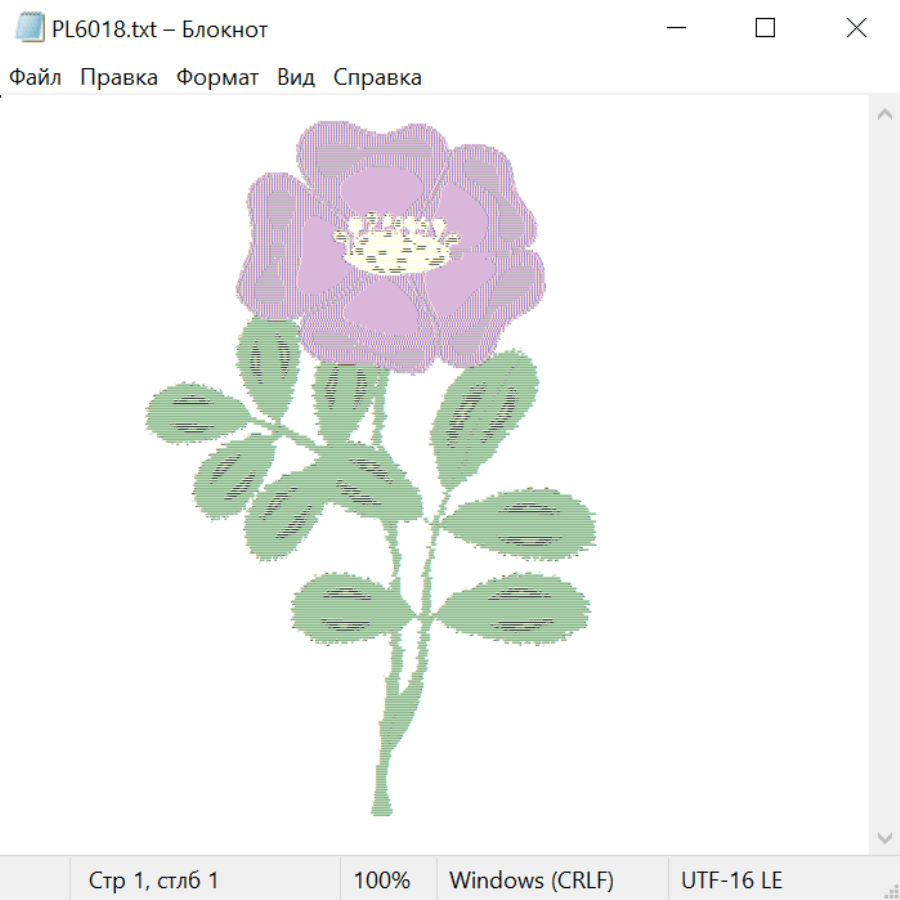The width and height of the screenshot is (900, 900).
Task: Open the Правка menu
Action: coord(119,78)
